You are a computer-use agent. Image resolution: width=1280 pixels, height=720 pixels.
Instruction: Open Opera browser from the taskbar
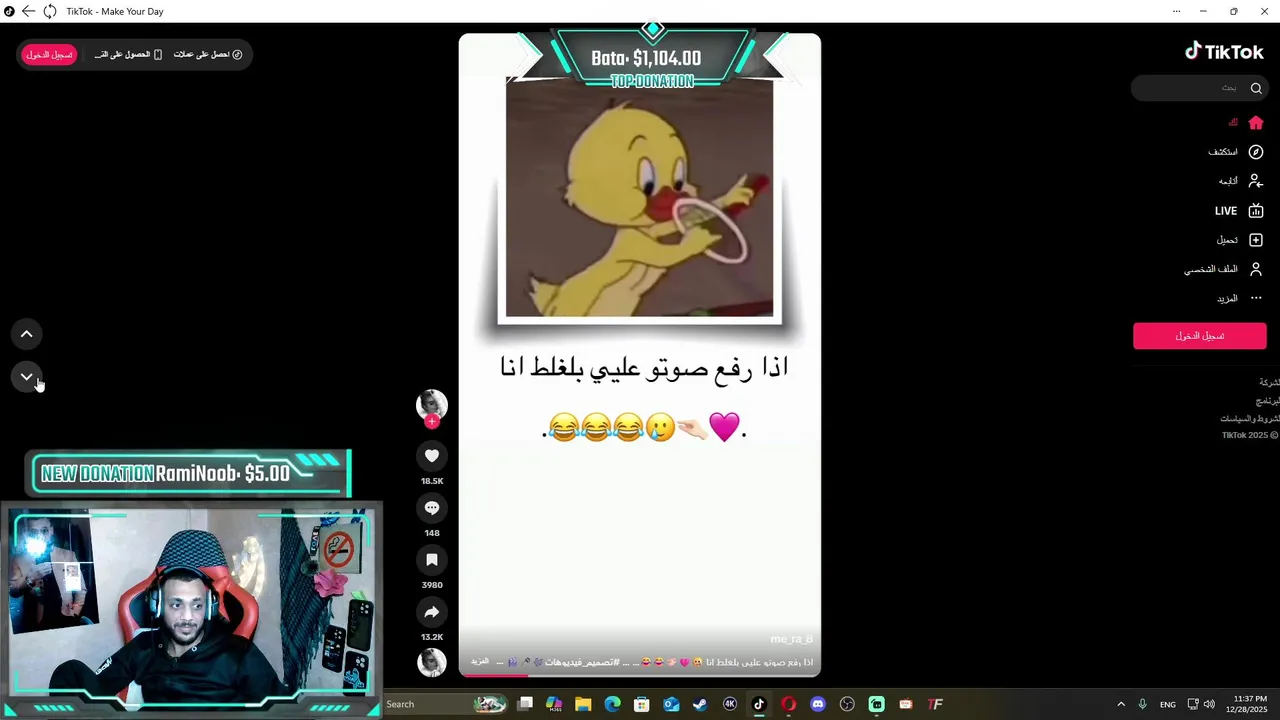coord(788,704)
